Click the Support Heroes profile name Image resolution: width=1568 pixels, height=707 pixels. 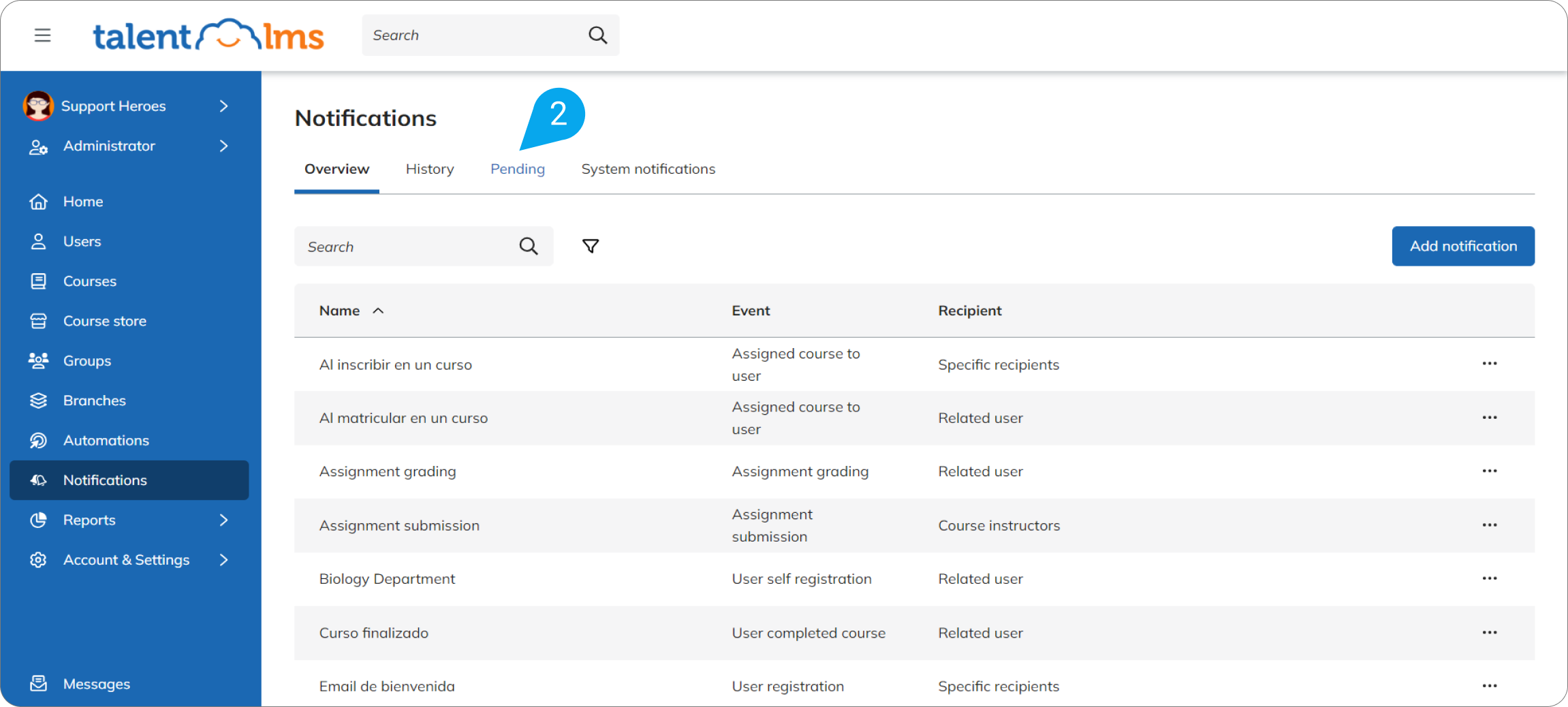[x=113, y=106]
